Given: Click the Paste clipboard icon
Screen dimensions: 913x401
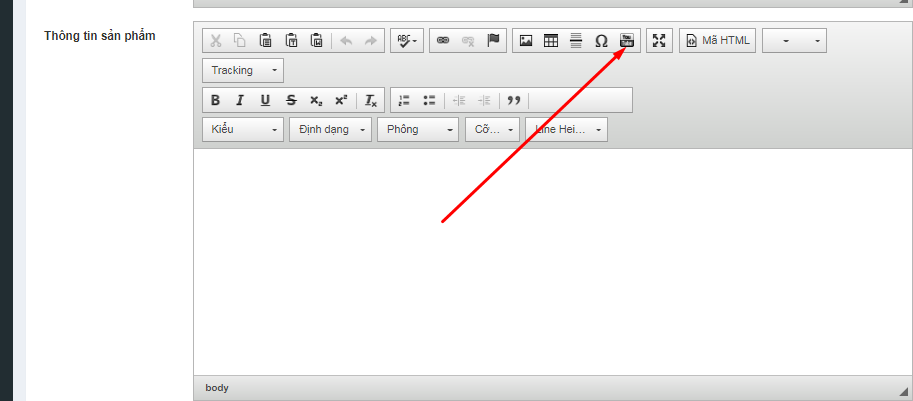Looking at the screenshot, I should tap(266, 41).
